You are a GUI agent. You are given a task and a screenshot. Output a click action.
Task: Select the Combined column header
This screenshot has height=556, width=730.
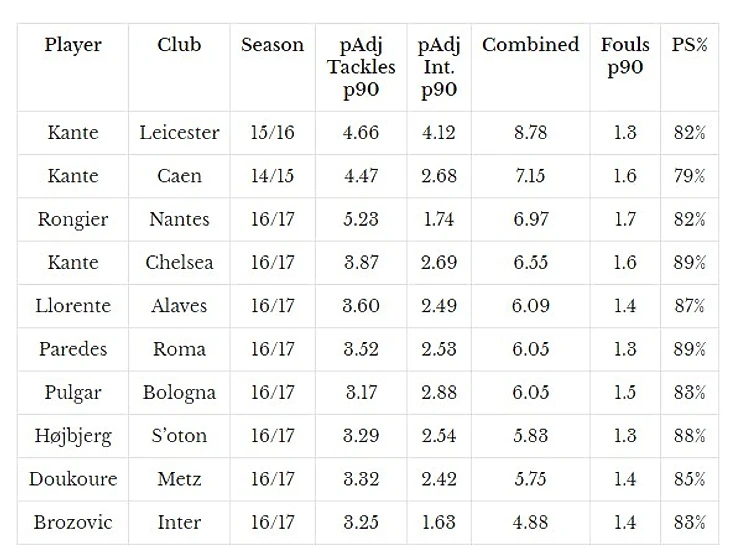[530, 46]
